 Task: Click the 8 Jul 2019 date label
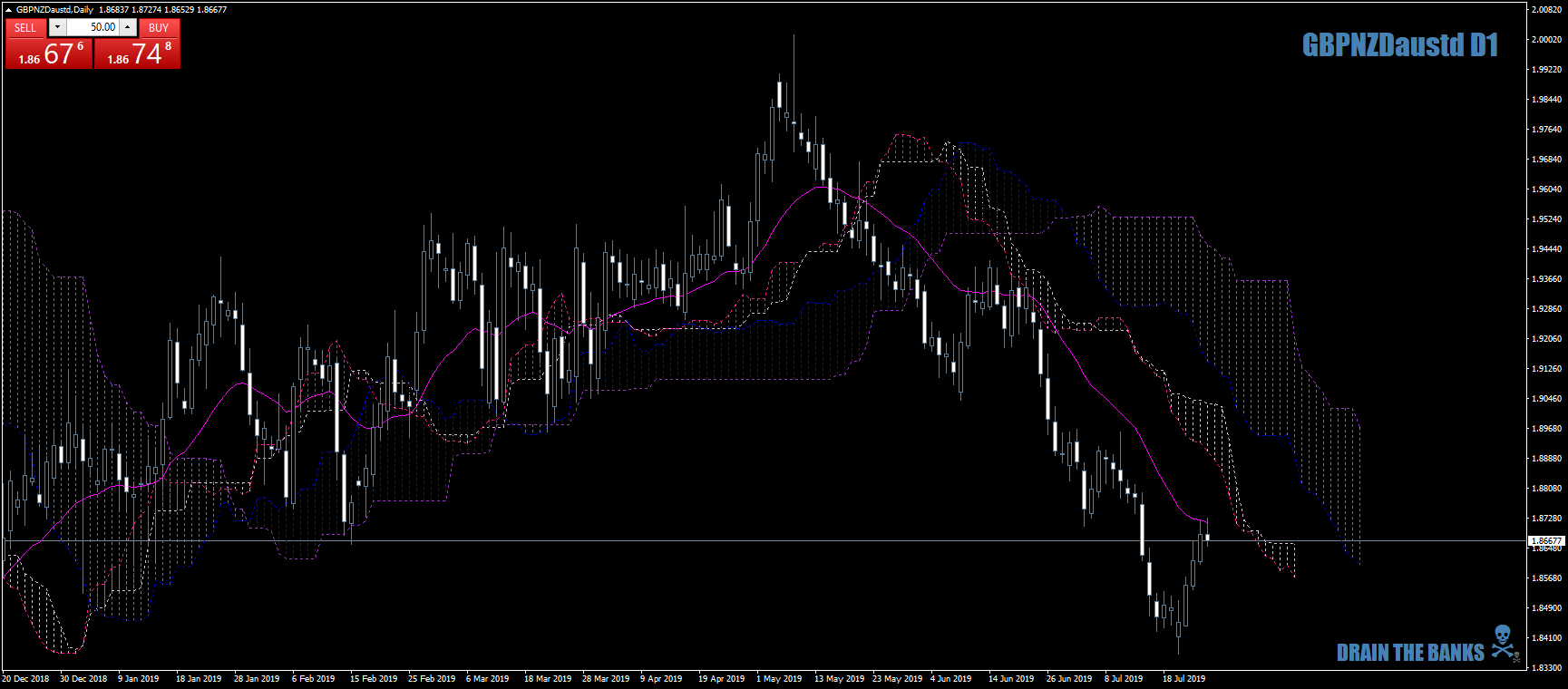[1124, 678]
